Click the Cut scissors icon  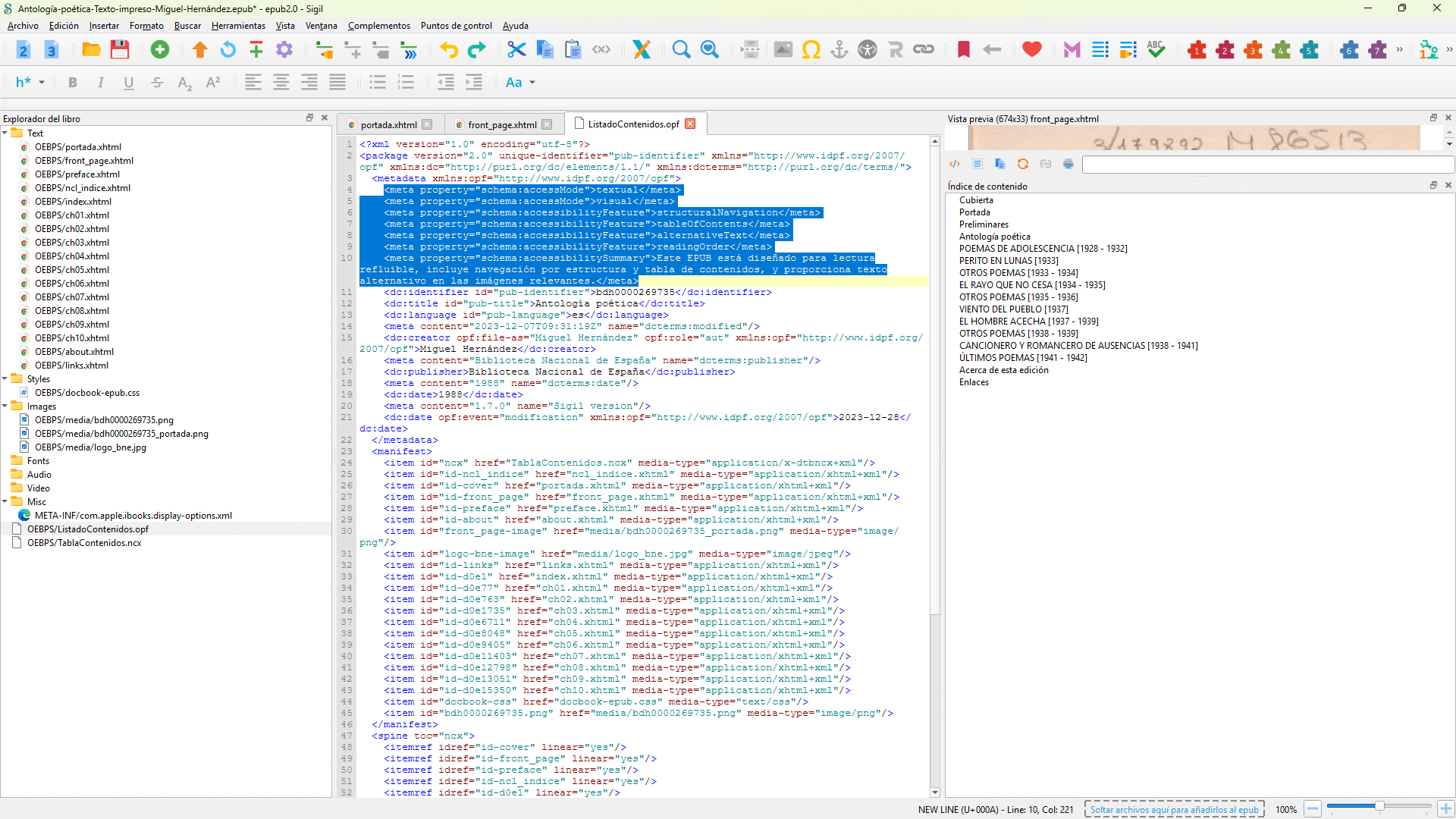(x=516, y=50)
